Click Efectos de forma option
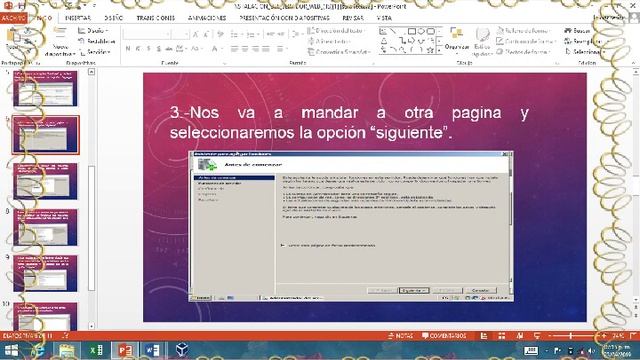640x360 pixels. [524, 52]
